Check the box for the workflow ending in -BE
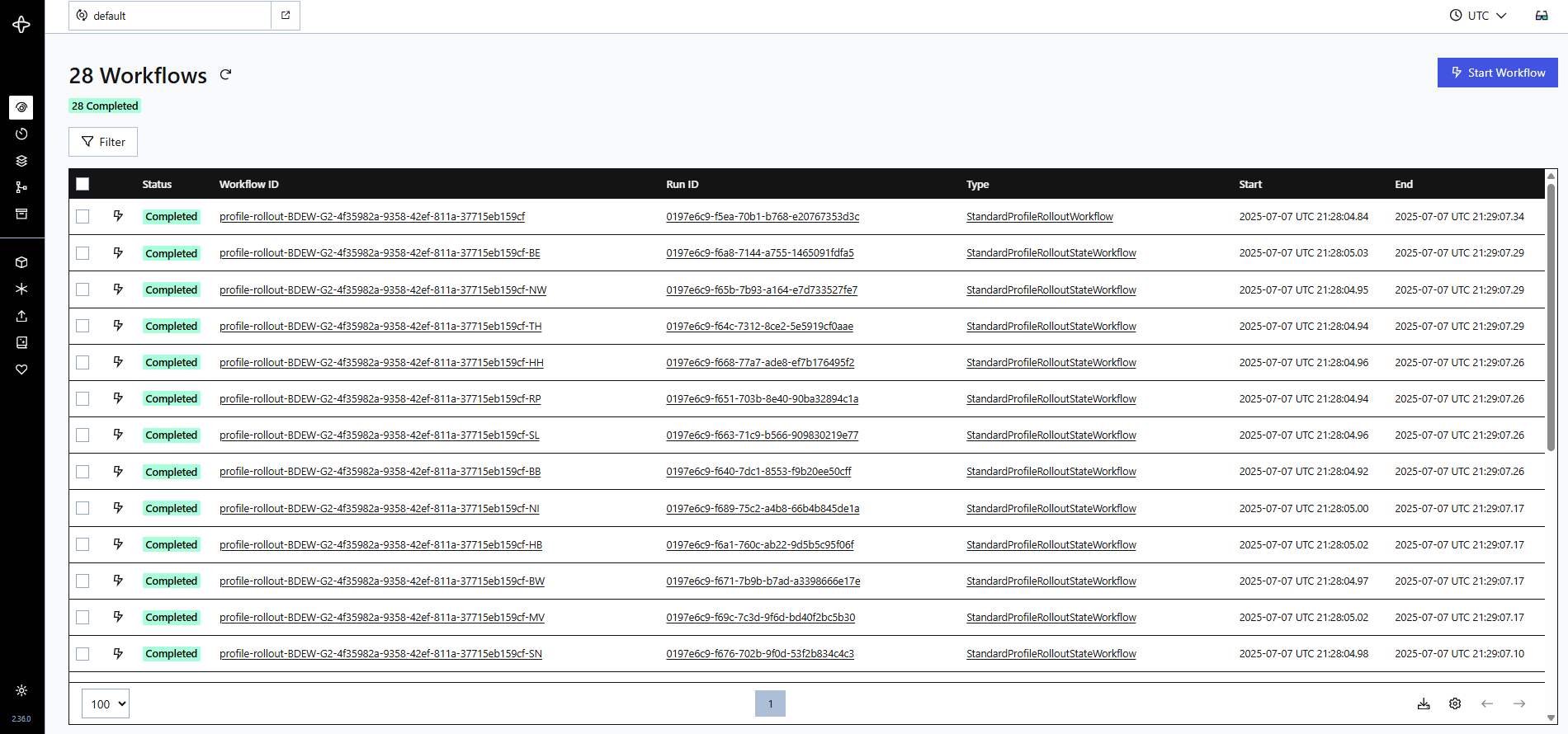The width and height of the screenshot is (1568, 734). click(83, 253)
